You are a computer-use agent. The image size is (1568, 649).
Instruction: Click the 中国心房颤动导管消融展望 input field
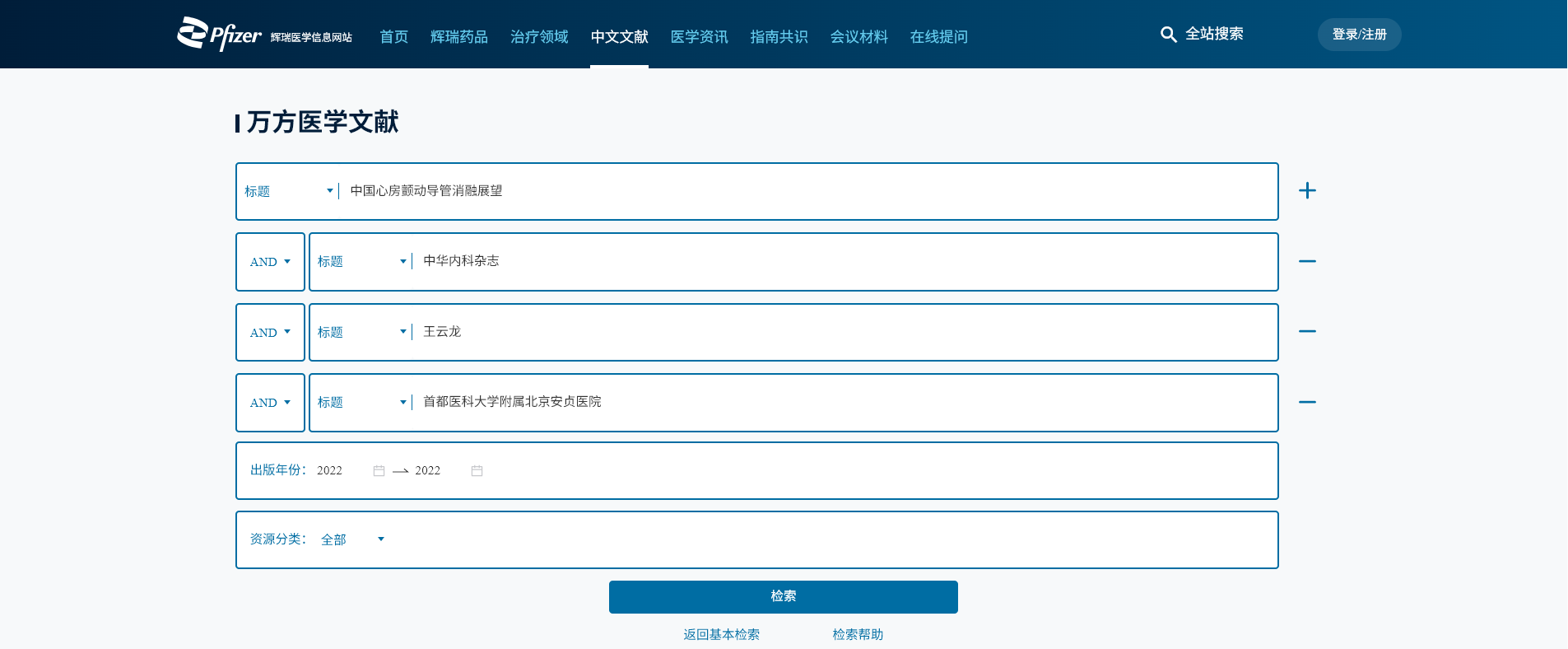(807, 191)
